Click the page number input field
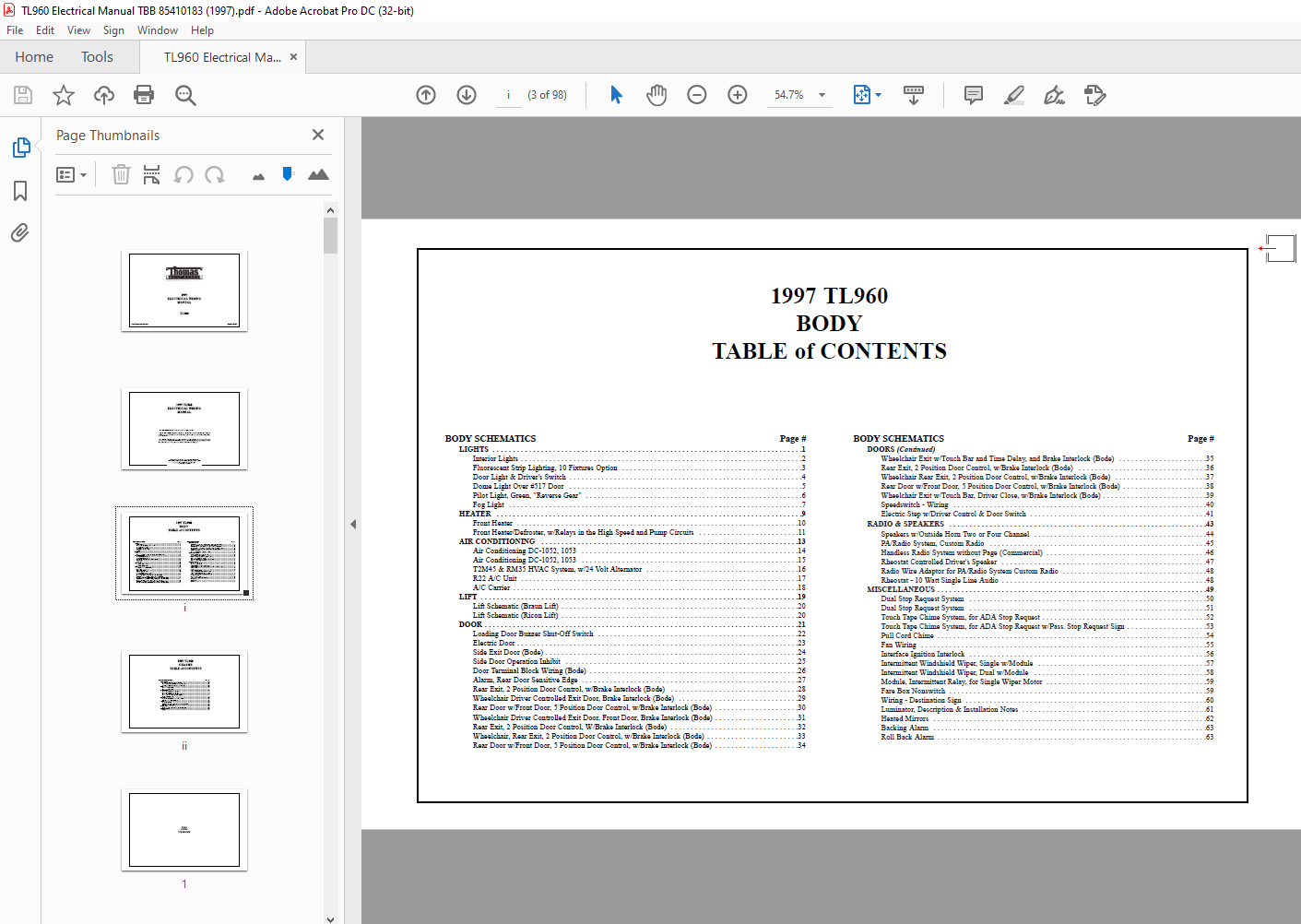This screenshot has height=924, width=1301. [508, 95]
